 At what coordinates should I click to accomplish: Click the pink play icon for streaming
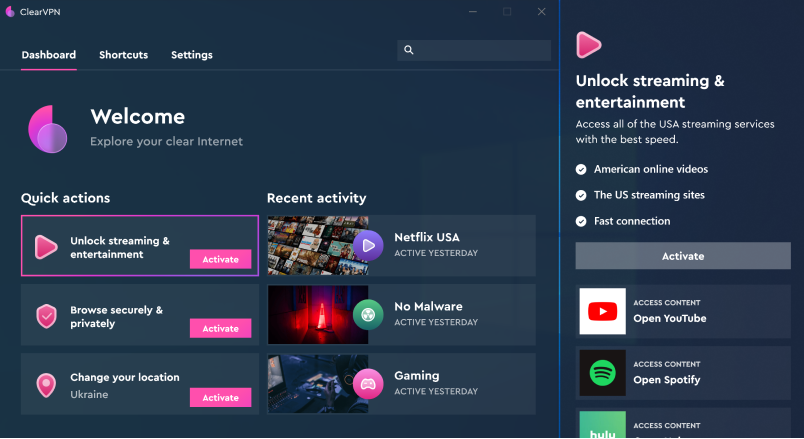46,247
